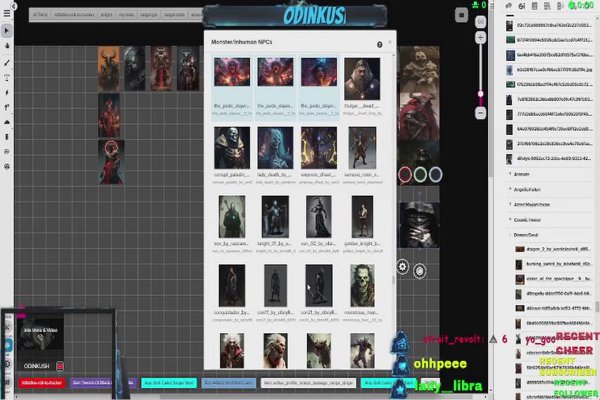The width and height of the screenshot is (600, 400).
Task: Activate the Draw brush tool
Action: pyautogui.click(x=7, y=63)
